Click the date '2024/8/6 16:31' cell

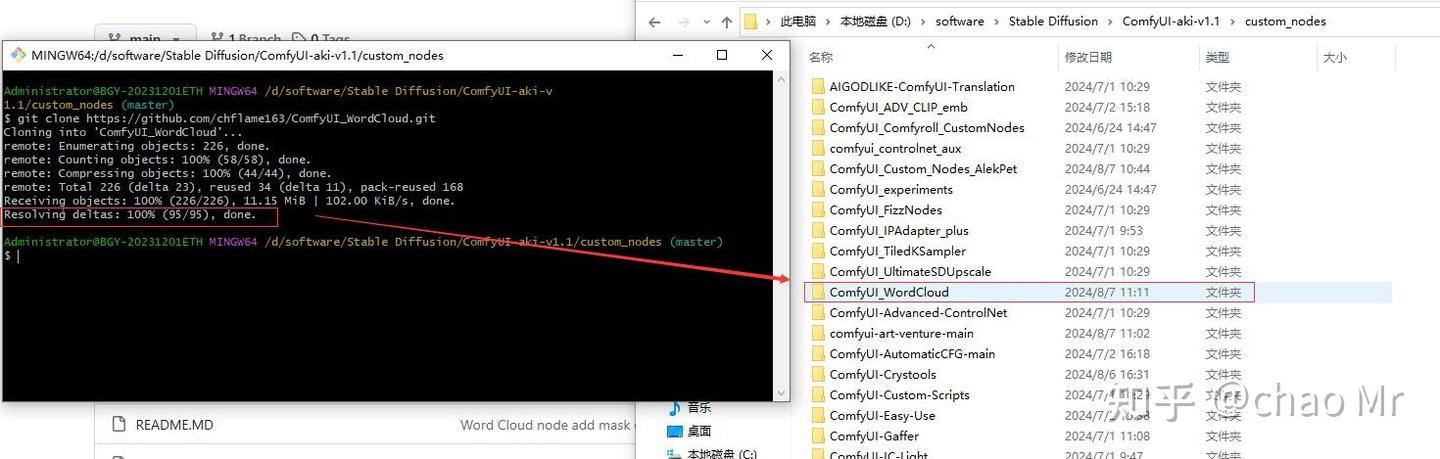pyautogui.click(x=1107, y=374)
